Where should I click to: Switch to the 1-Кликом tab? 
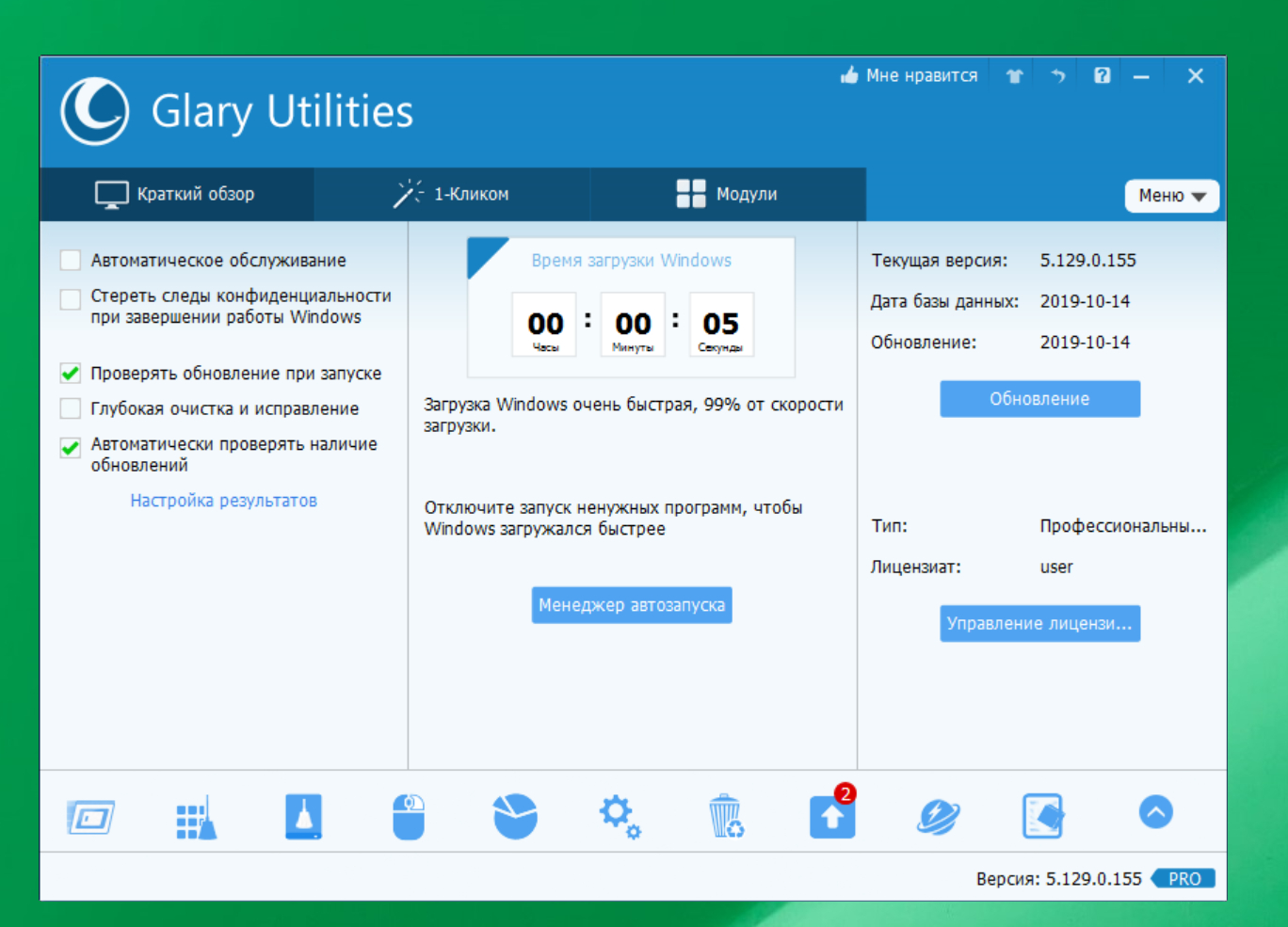pyautogui.click(x=452, y=194)
